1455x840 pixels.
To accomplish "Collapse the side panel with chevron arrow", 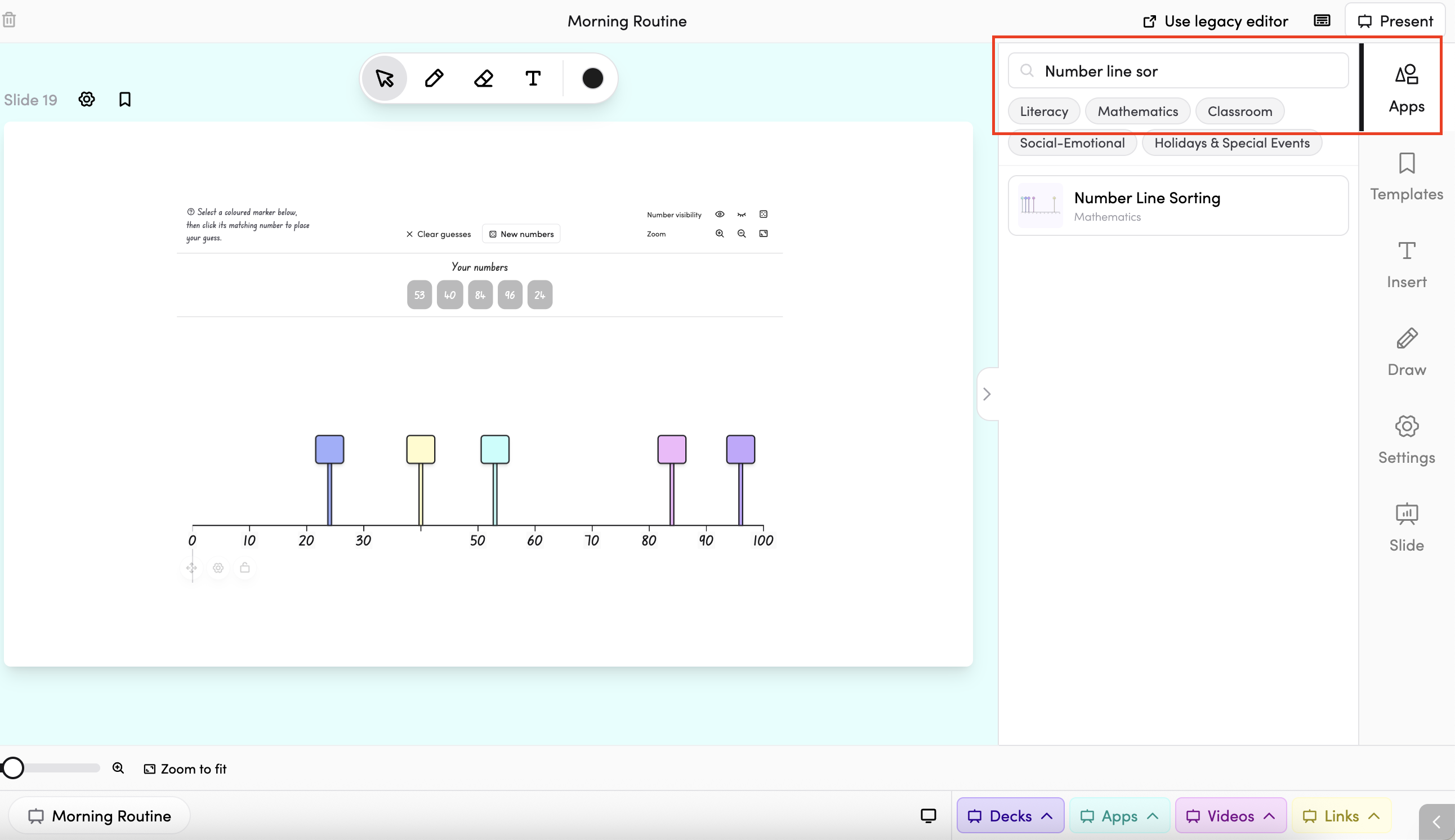I will 987,394.
